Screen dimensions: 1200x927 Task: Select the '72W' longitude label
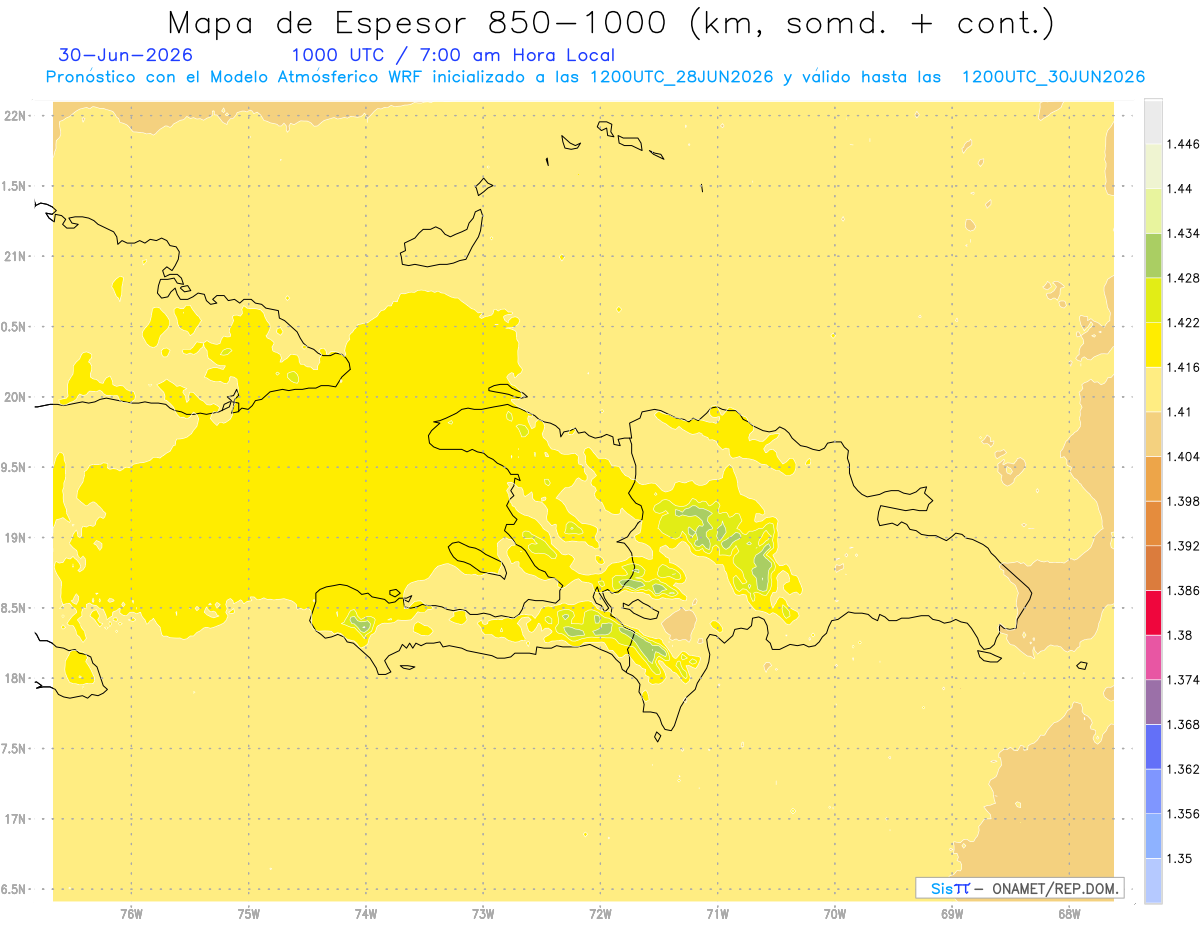click(x=600, y=913)
